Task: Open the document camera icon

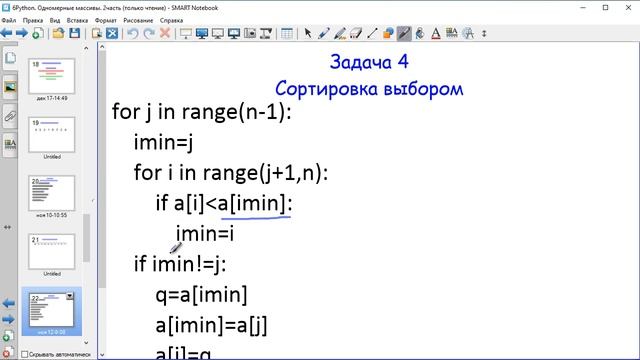Action: point(266,33)
